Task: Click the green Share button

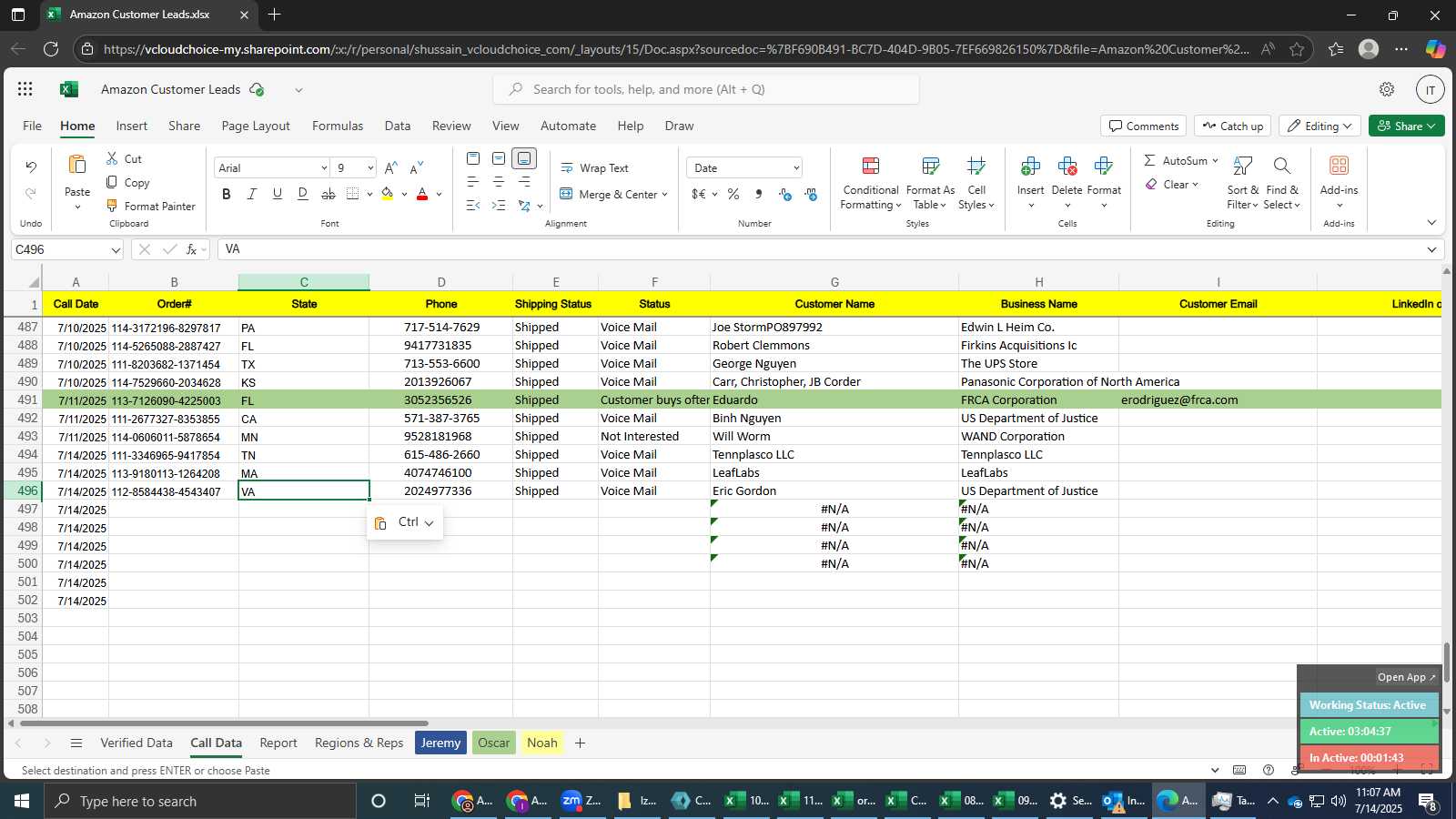Action: pos(1406,126)
